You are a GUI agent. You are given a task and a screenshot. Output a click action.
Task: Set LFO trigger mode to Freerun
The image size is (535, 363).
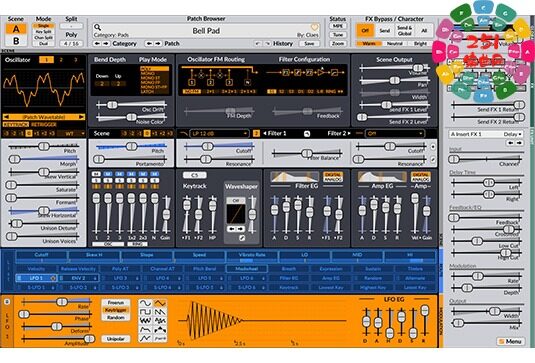[116, 303]
